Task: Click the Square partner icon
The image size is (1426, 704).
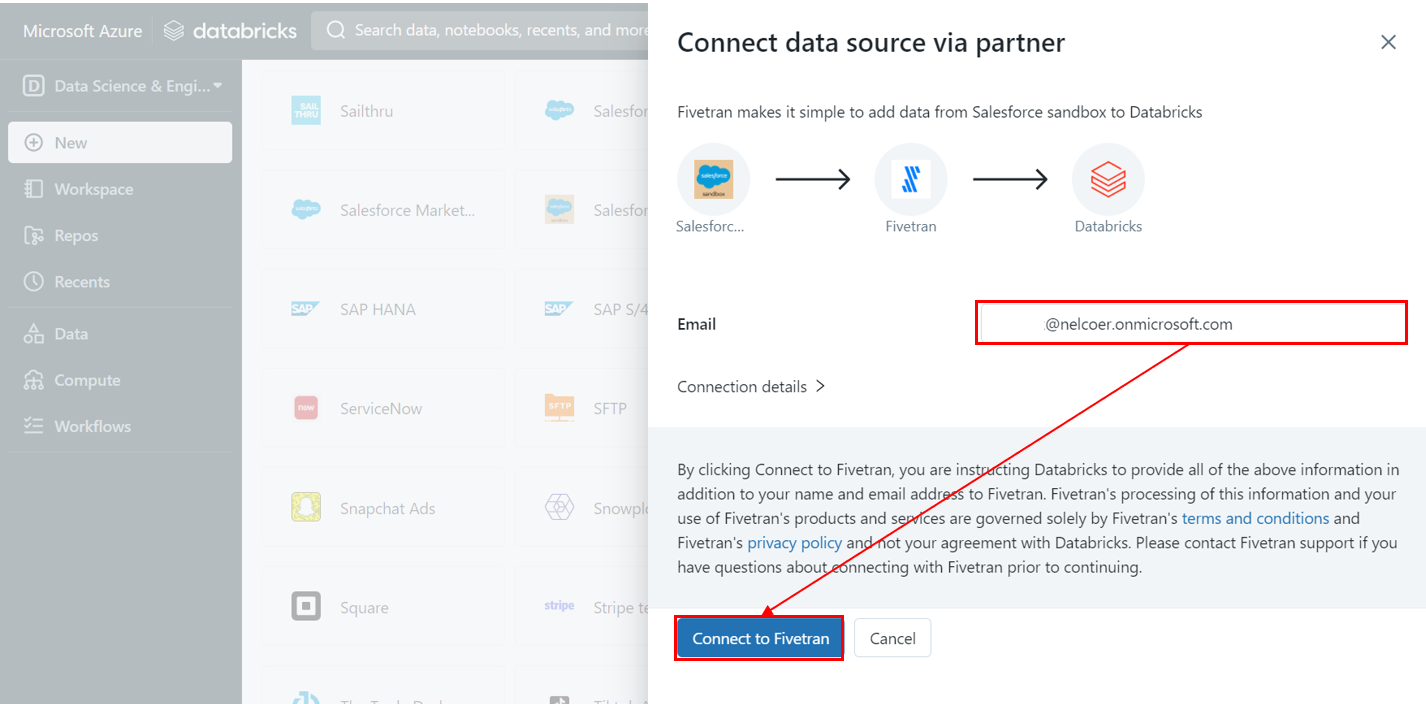Action: pyautogui.click(x=306, y=607)
